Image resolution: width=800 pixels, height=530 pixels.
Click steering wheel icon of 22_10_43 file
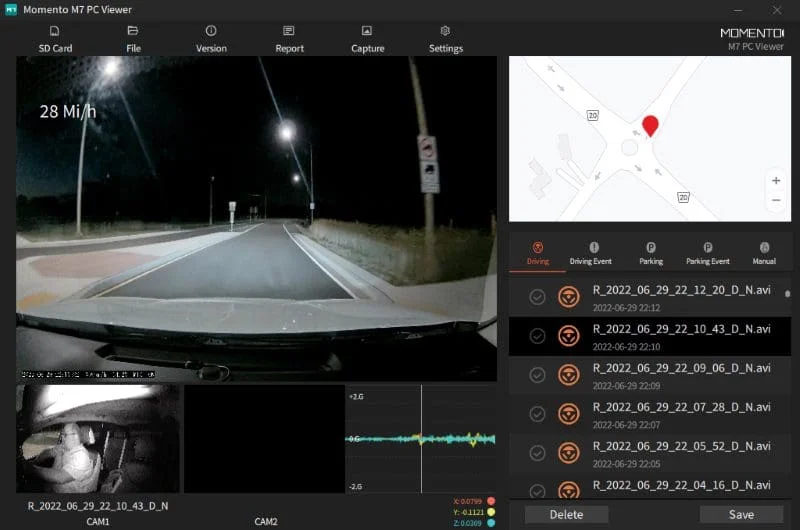568,336
